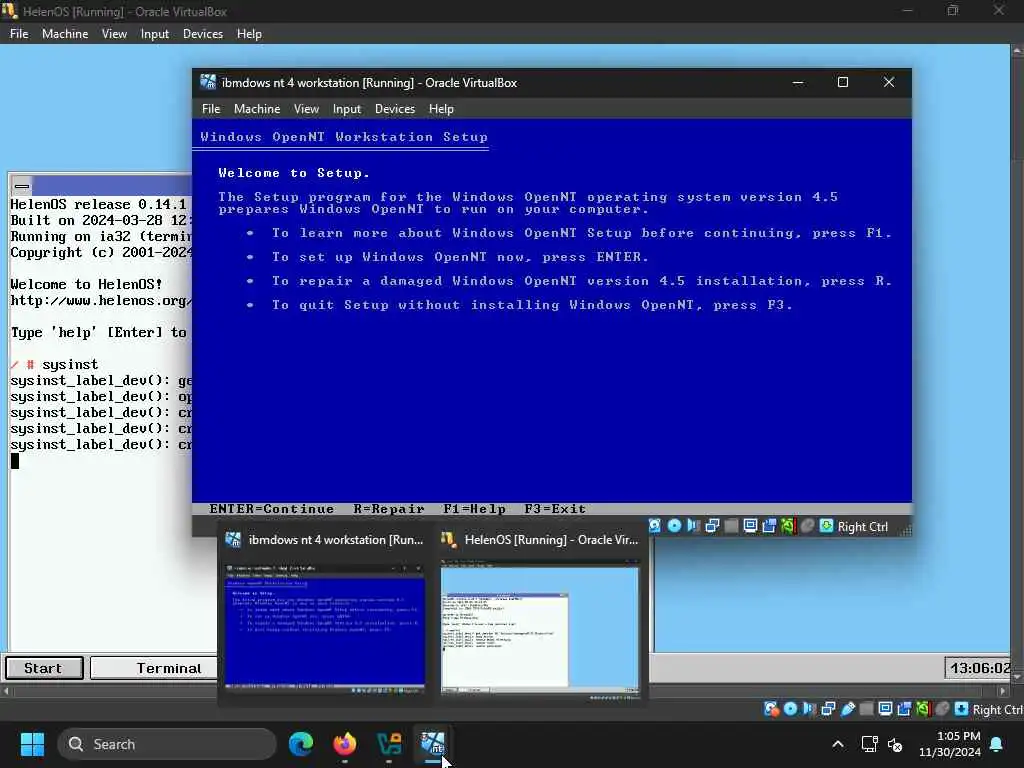Click audio indicator in ibmdows status bar
This screenshot has height=768, width=1024.
coord(694,526)
